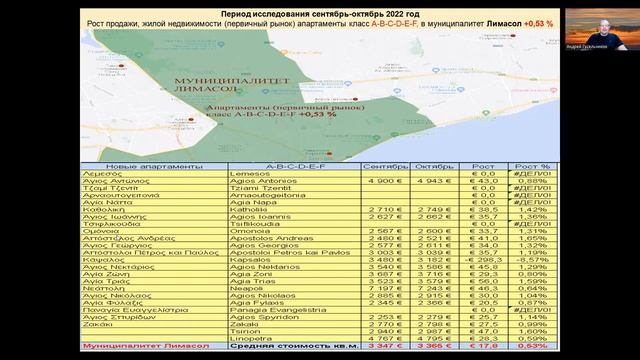Click the '€ 56,0' growth cell
The width and height of the screenshot is (640, 360).
tap(484, 281)
